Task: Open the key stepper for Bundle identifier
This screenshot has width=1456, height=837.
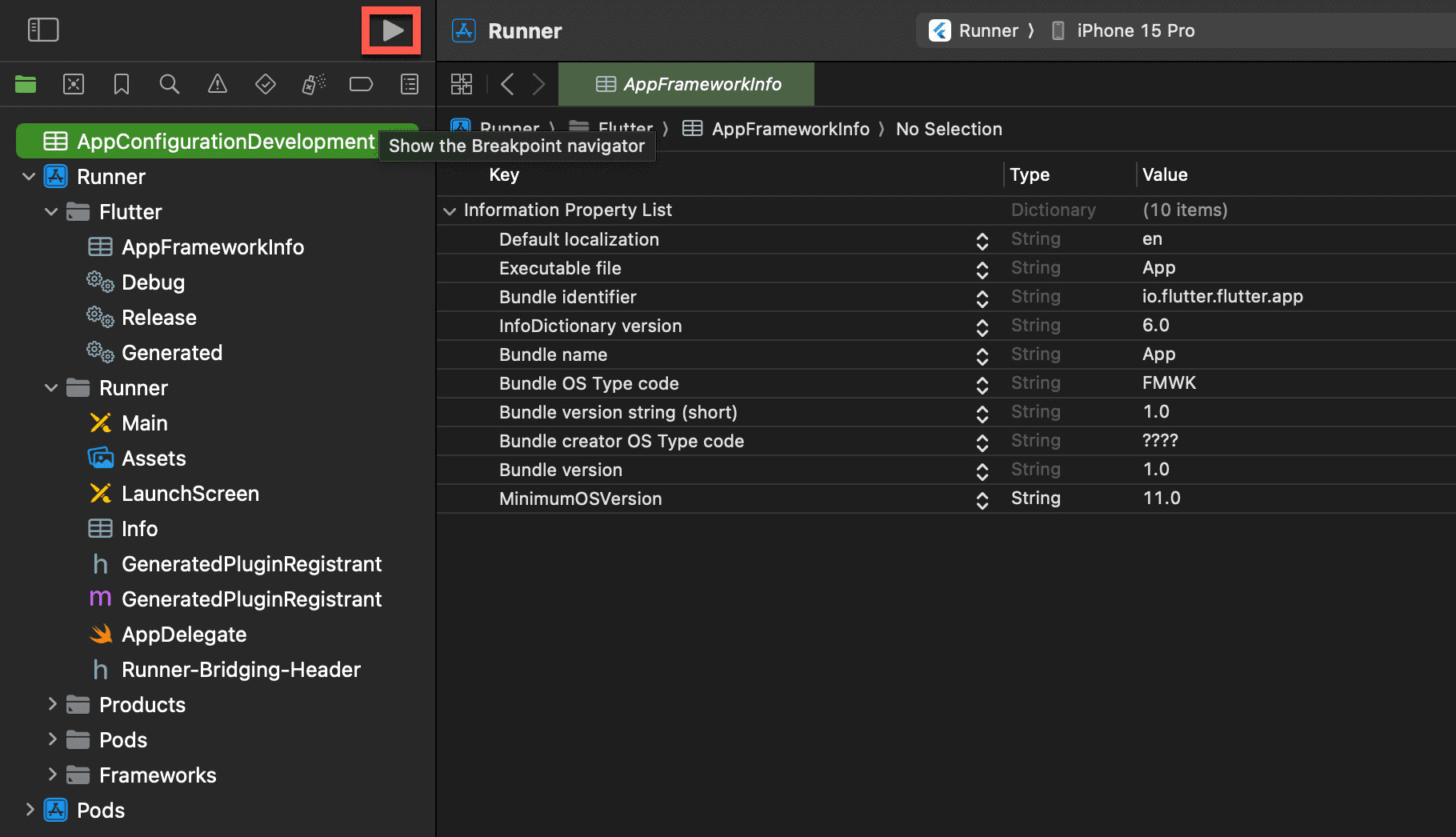Action: 982,298
